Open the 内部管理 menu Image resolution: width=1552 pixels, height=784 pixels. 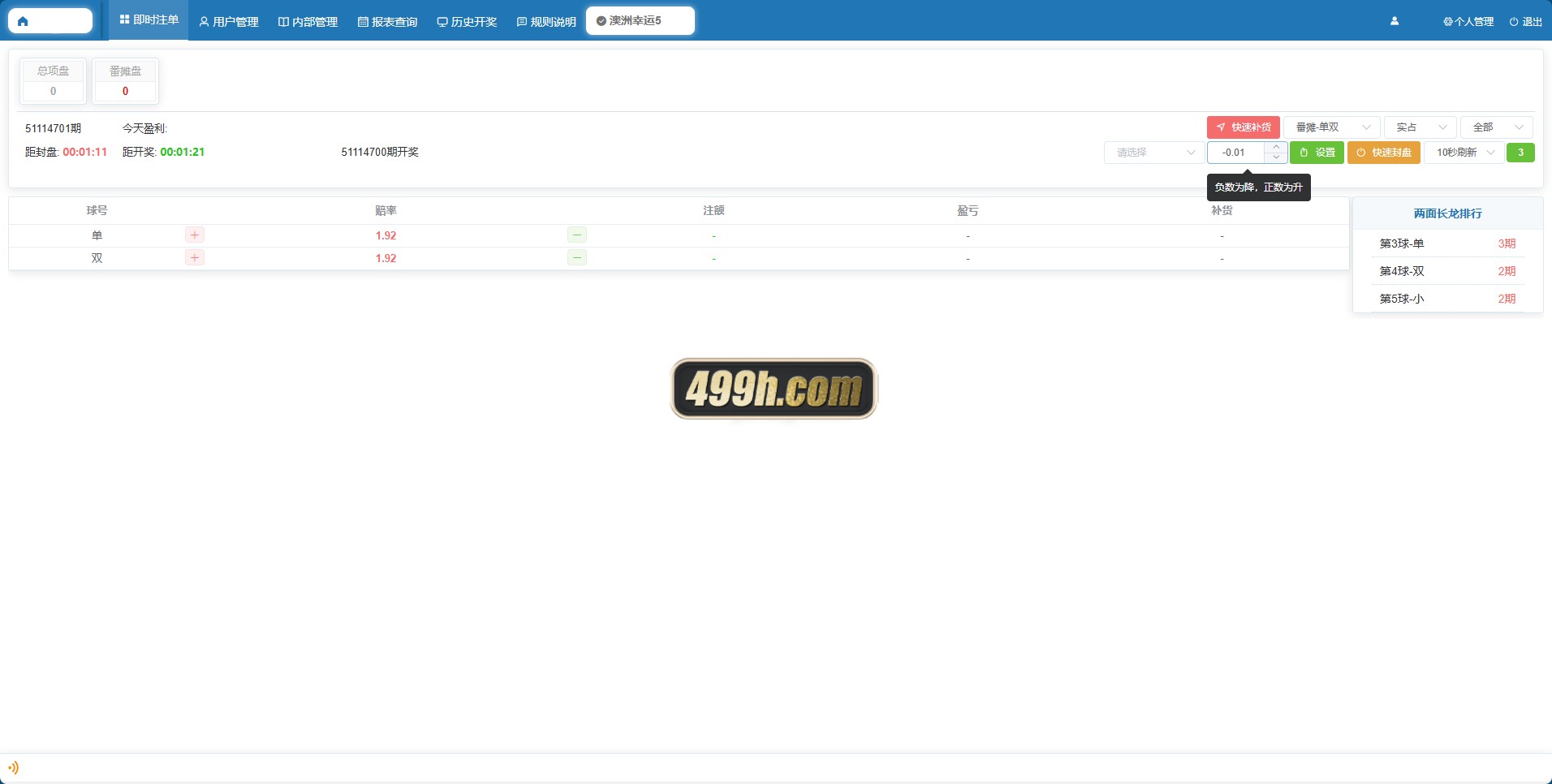pos(308,22)
